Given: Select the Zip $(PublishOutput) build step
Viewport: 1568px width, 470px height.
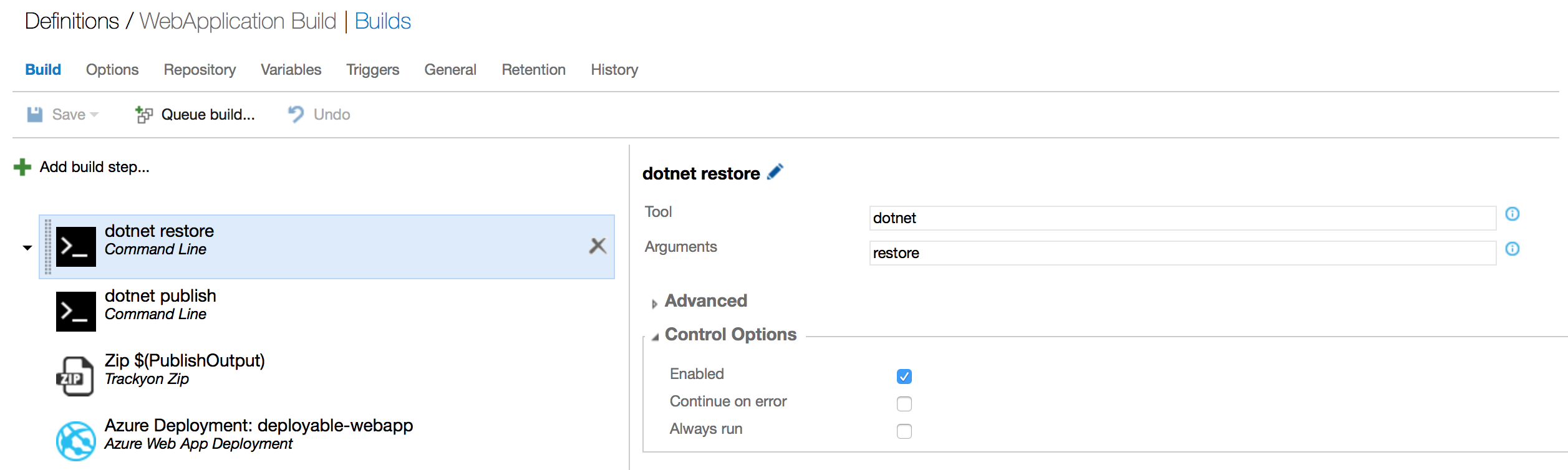Looking at the screenshot, I should click(x=327, y=376).
